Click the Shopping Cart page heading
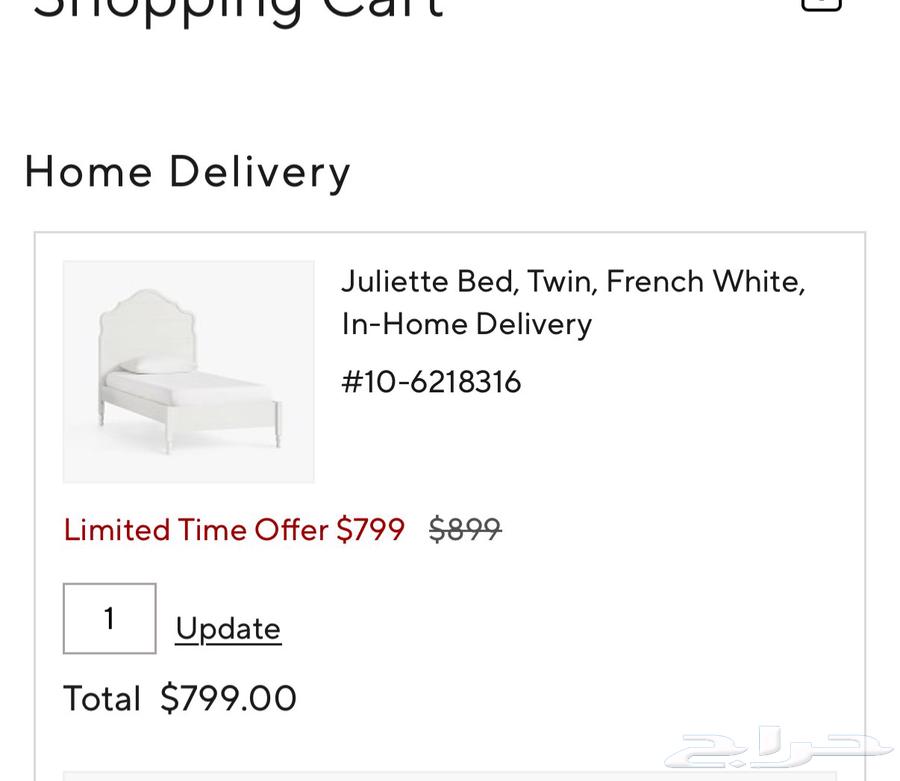 238,8
